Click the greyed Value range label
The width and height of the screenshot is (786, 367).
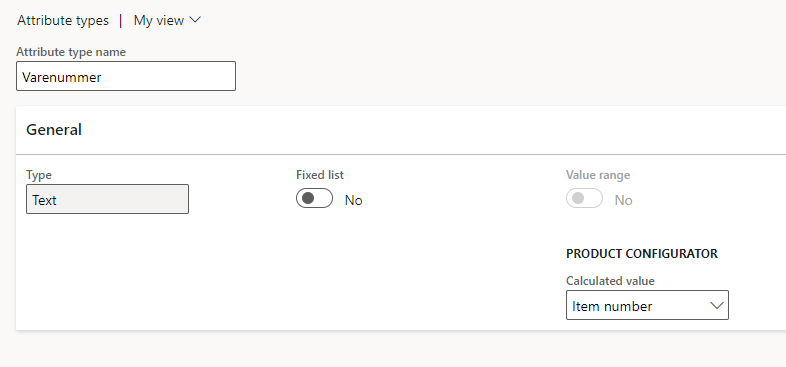pyautogui.click(x=598, y=175)
